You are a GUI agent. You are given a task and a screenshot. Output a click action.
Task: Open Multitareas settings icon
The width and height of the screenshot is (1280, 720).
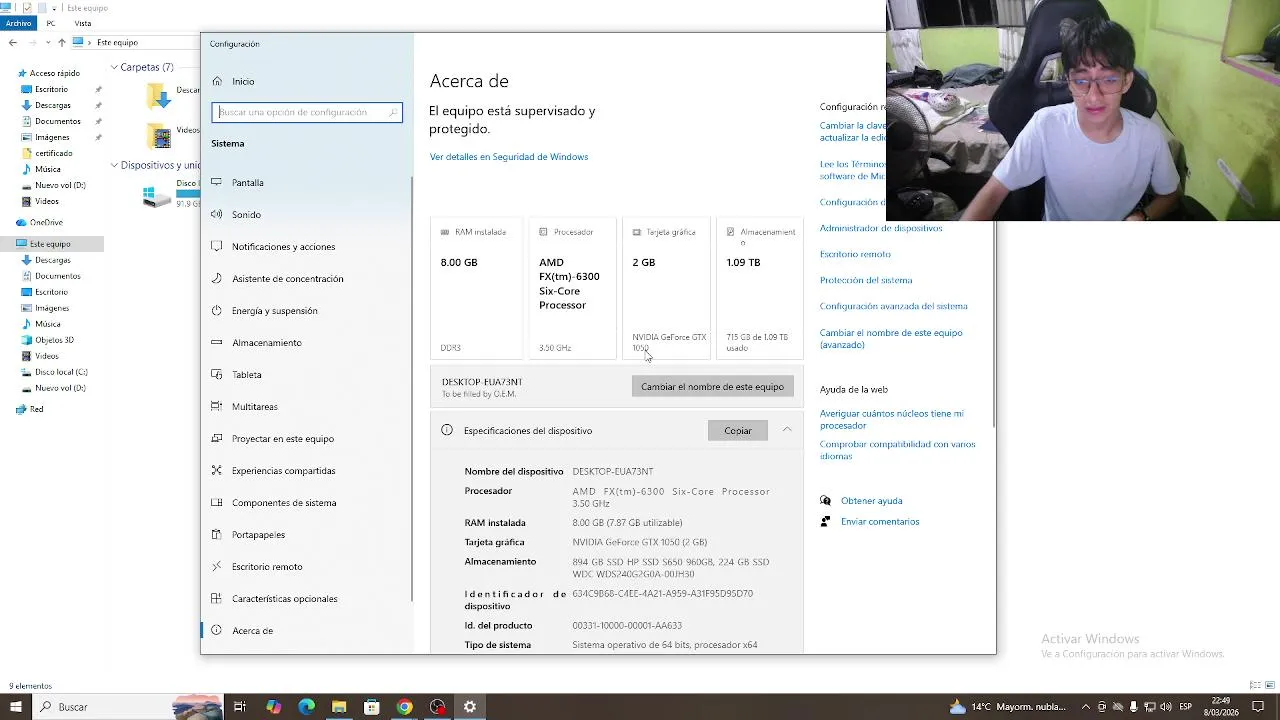coord(217,406)
